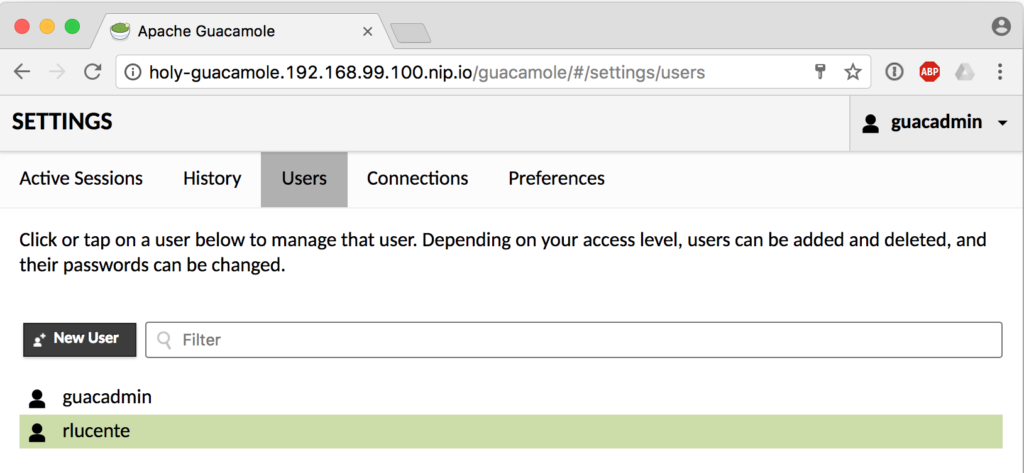Go to the Preferences tab
This screenshot has height=473, width=1024.
pyautogui.click(x=556, y=179)
